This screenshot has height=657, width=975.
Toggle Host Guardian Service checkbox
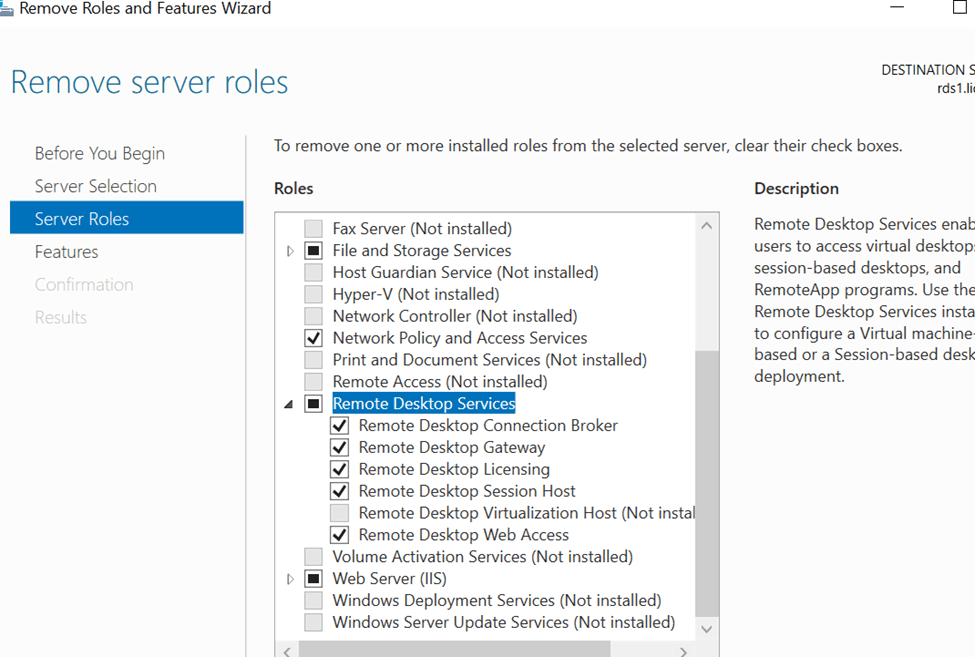[x=313, y=272]
